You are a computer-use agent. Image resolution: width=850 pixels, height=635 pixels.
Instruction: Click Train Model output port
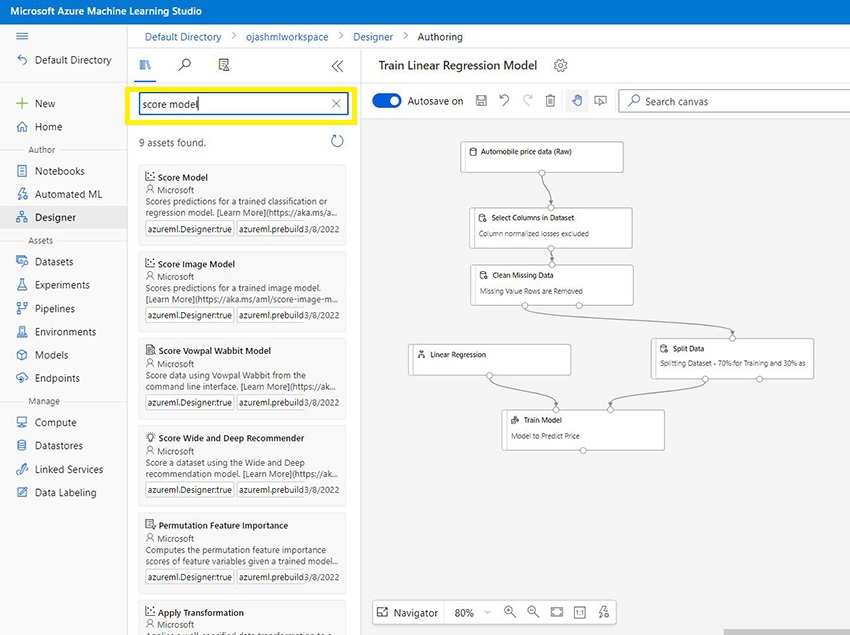coord(583,451)
